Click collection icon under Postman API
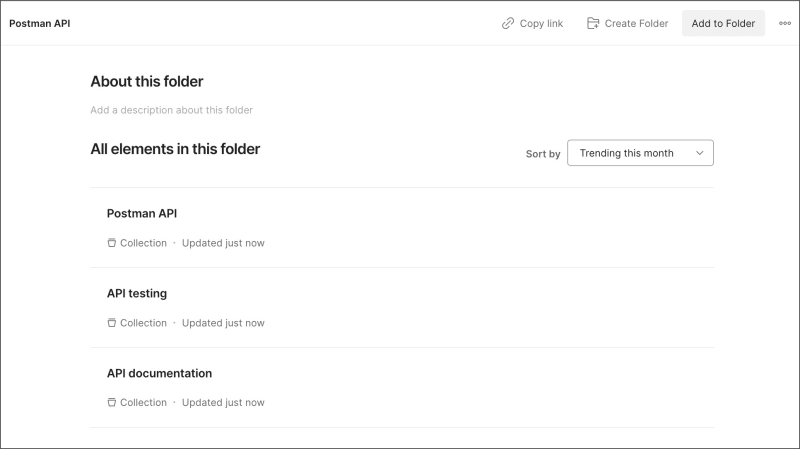The height and width of the screenshot is (449, 800). (112, 243)
